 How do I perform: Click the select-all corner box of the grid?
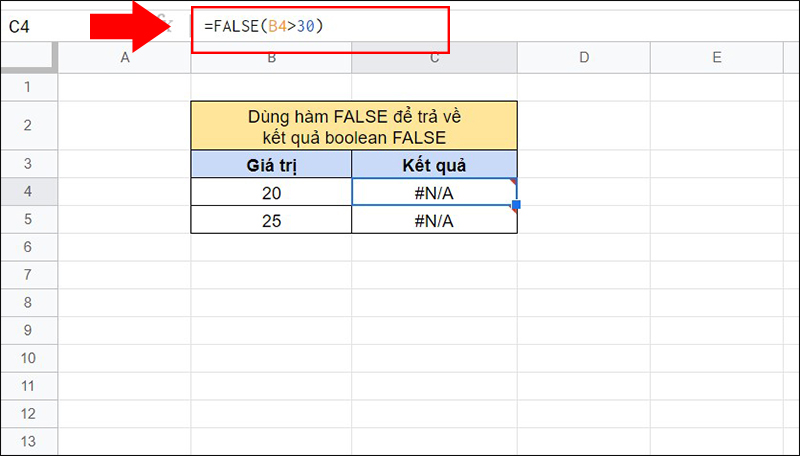coord(29,58)
